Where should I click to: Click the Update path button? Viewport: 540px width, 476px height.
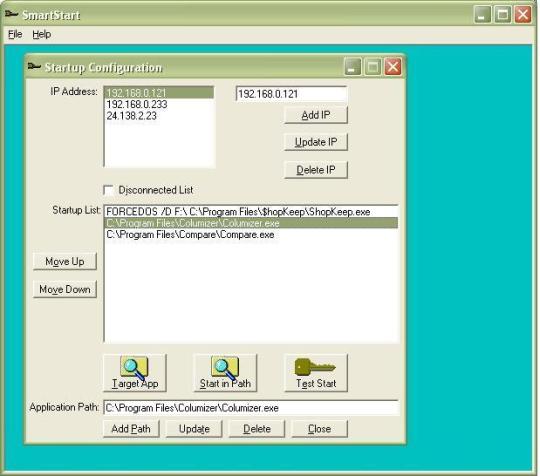coord(194,429)
